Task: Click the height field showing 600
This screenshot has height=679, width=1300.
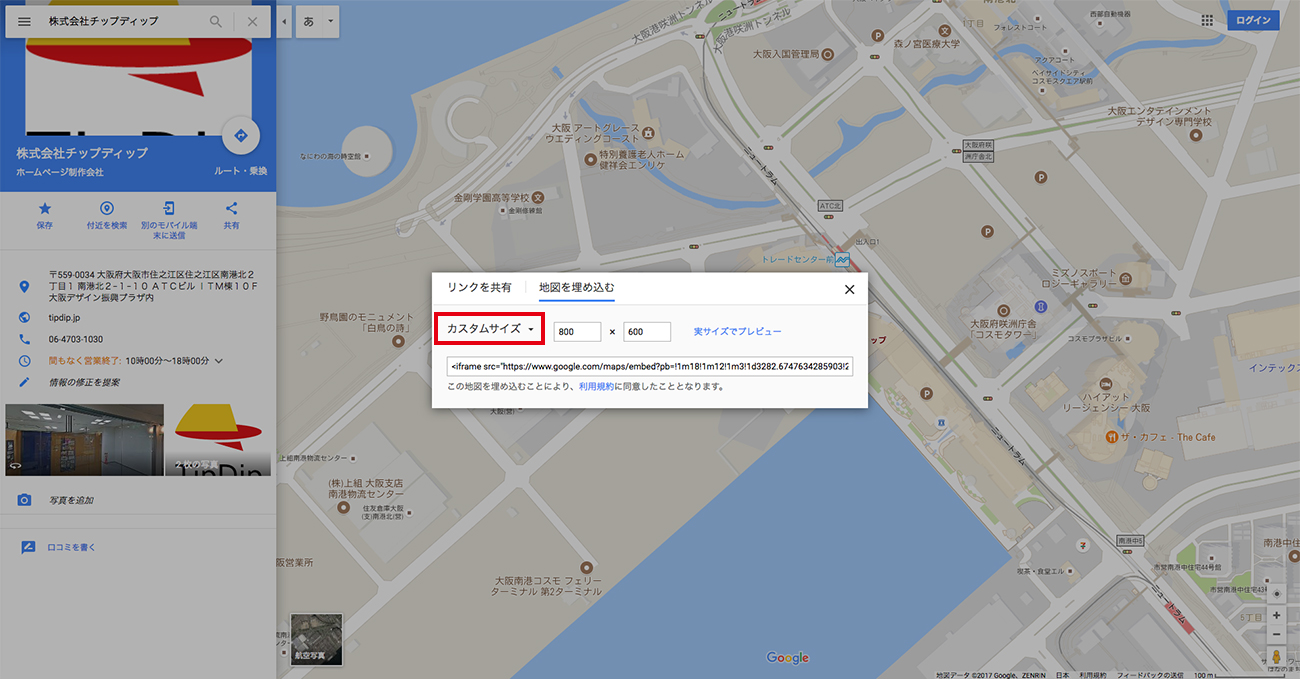Action: (x=647, y=331)
